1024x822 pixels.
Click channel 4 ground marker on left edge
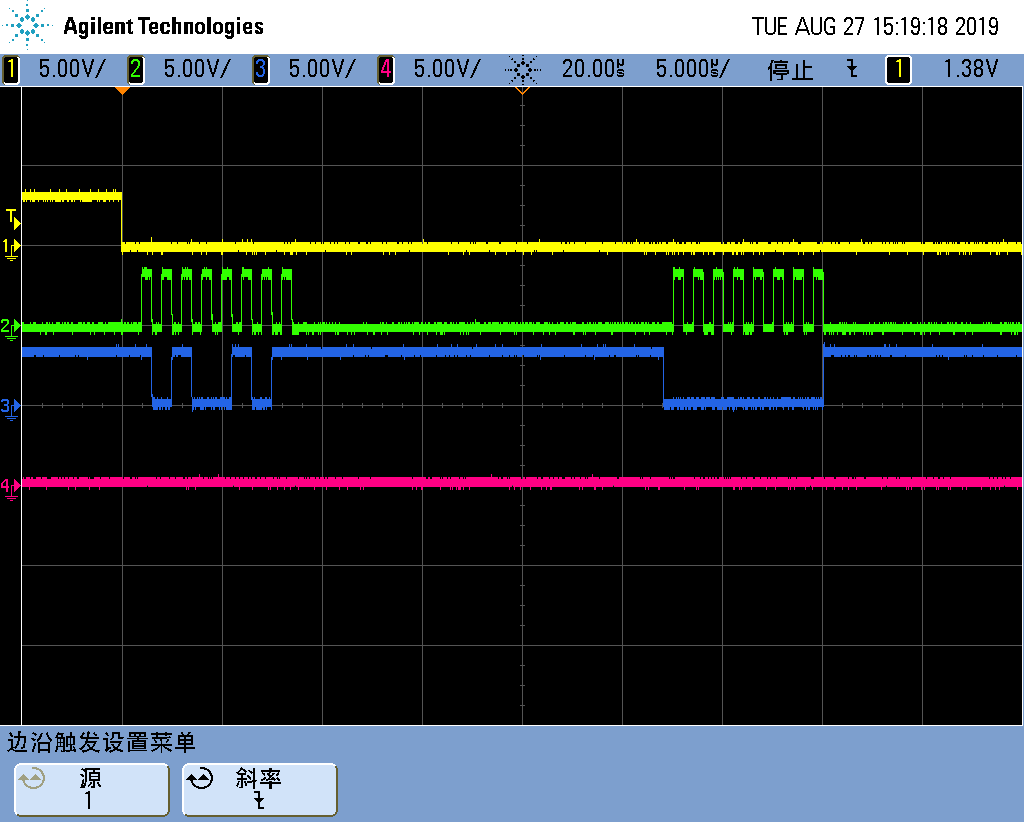(9, 487)
